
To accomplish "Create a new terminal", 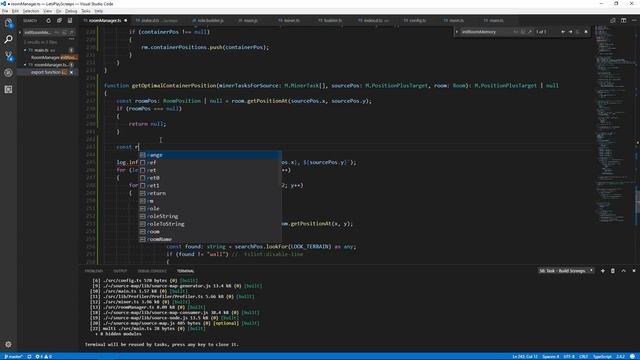I will (602, 271).
